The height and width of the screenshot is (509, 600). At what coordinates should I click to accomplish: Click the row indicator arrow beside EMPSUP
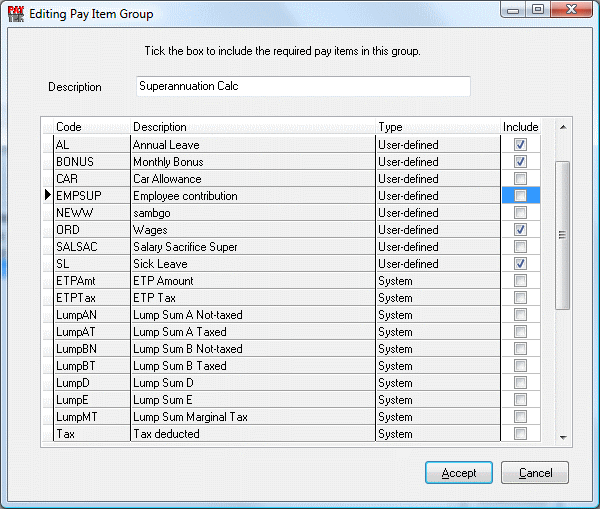[48, 195]
